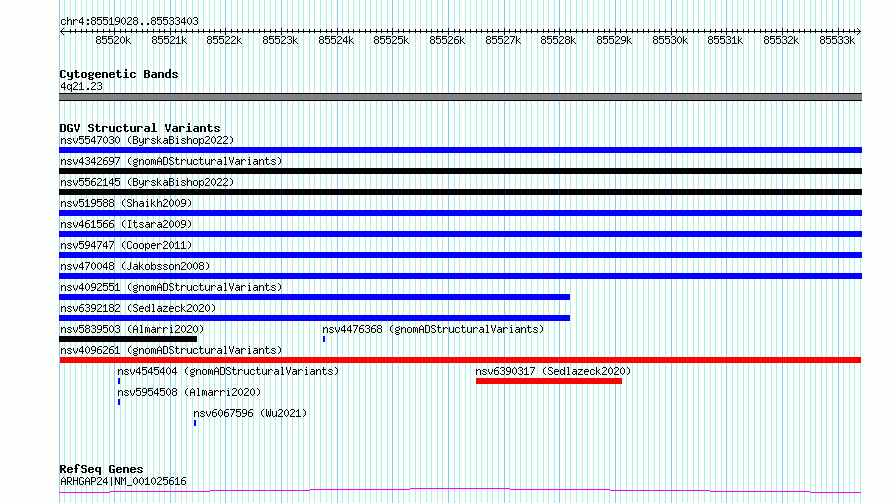Click the 85533k ruler position
This screenshot has width=890, height=503.
click(x=837, y=40)
